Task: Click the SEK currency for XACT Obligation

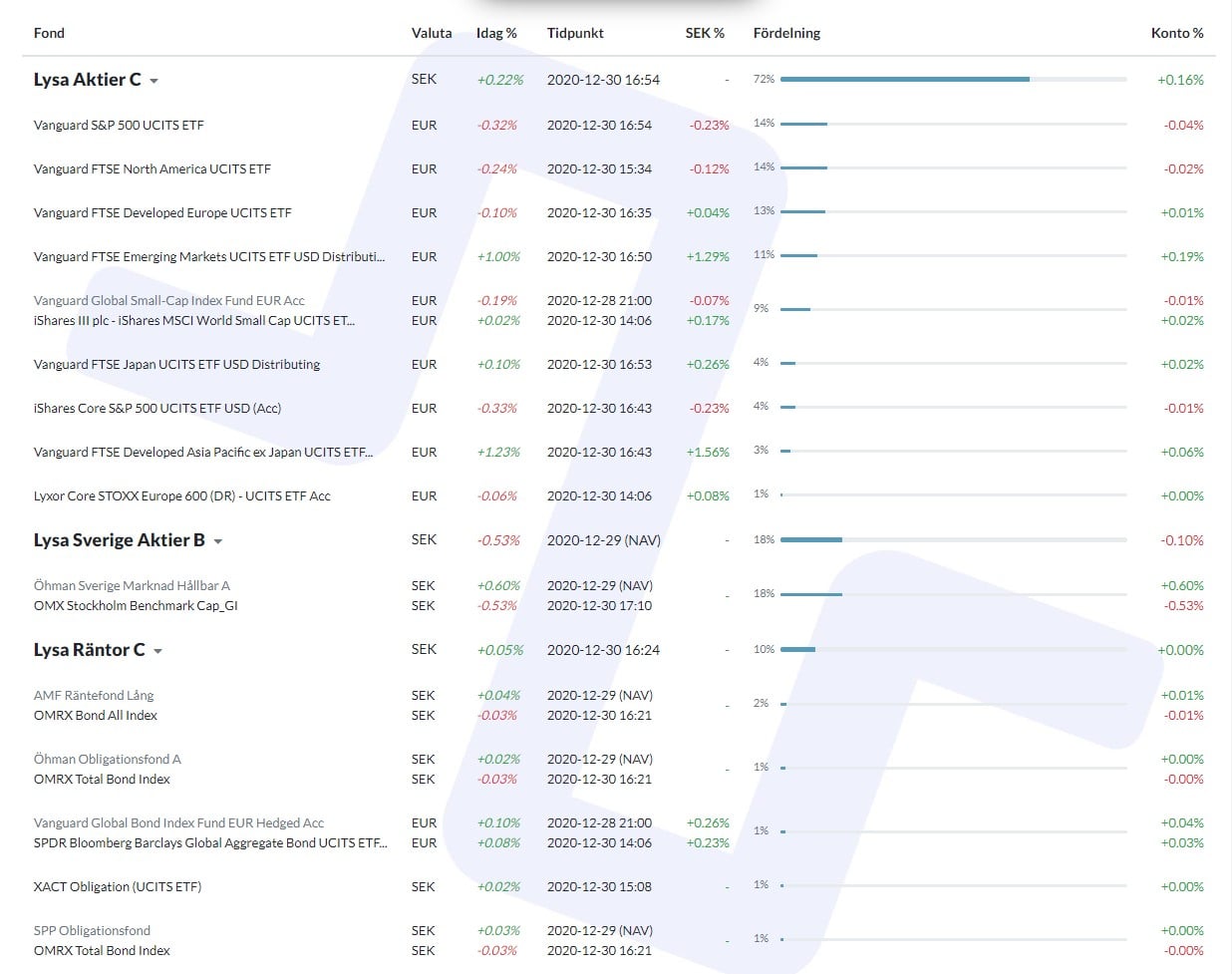Action: click(424, 886)
